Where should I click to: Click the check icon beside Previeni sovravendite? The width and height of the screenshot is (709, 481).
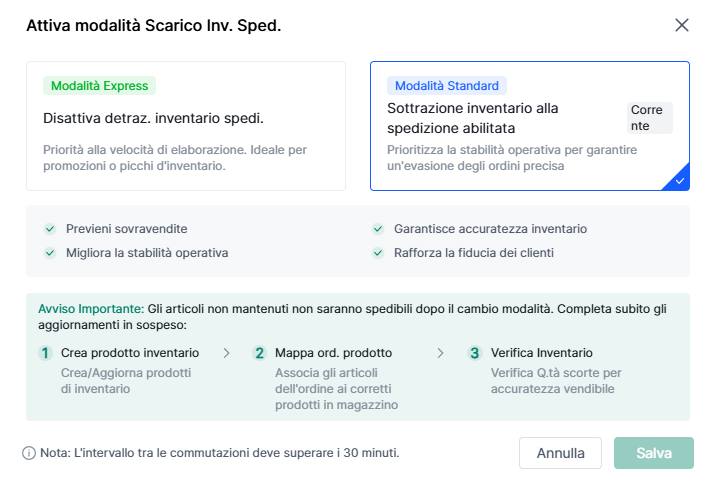tap(50, 229)
